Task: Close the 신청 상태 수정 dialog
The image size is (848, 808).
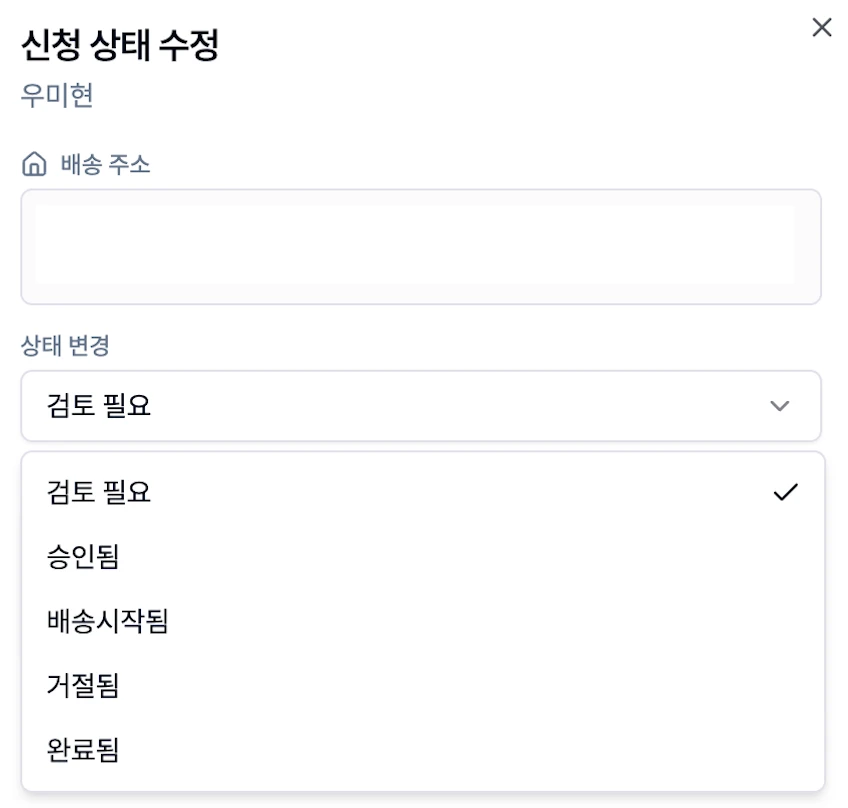Action: coord(822,27)
